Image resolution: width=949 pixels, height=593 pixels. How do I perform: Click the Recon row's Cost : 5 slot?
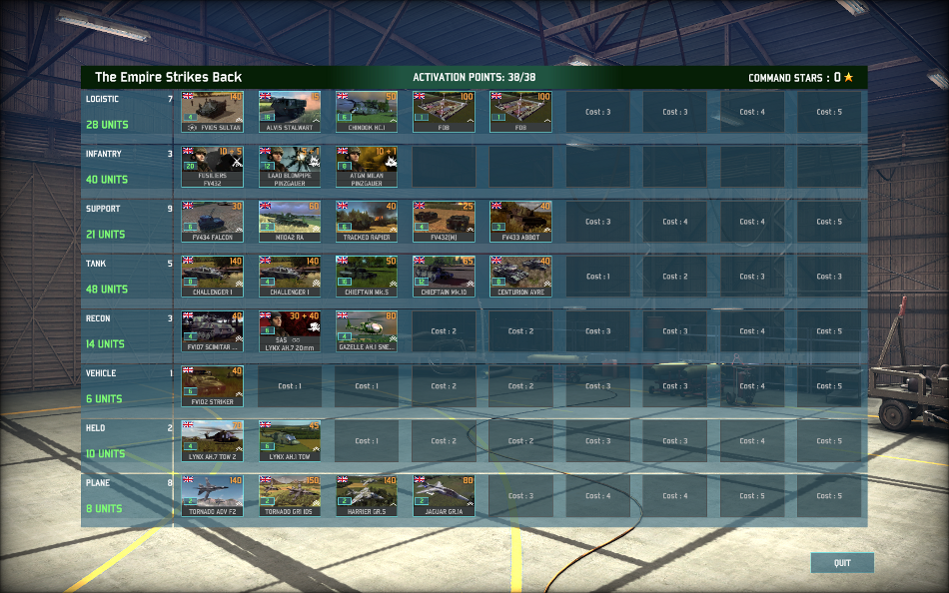pyautogui.click(x=829, y=331)
